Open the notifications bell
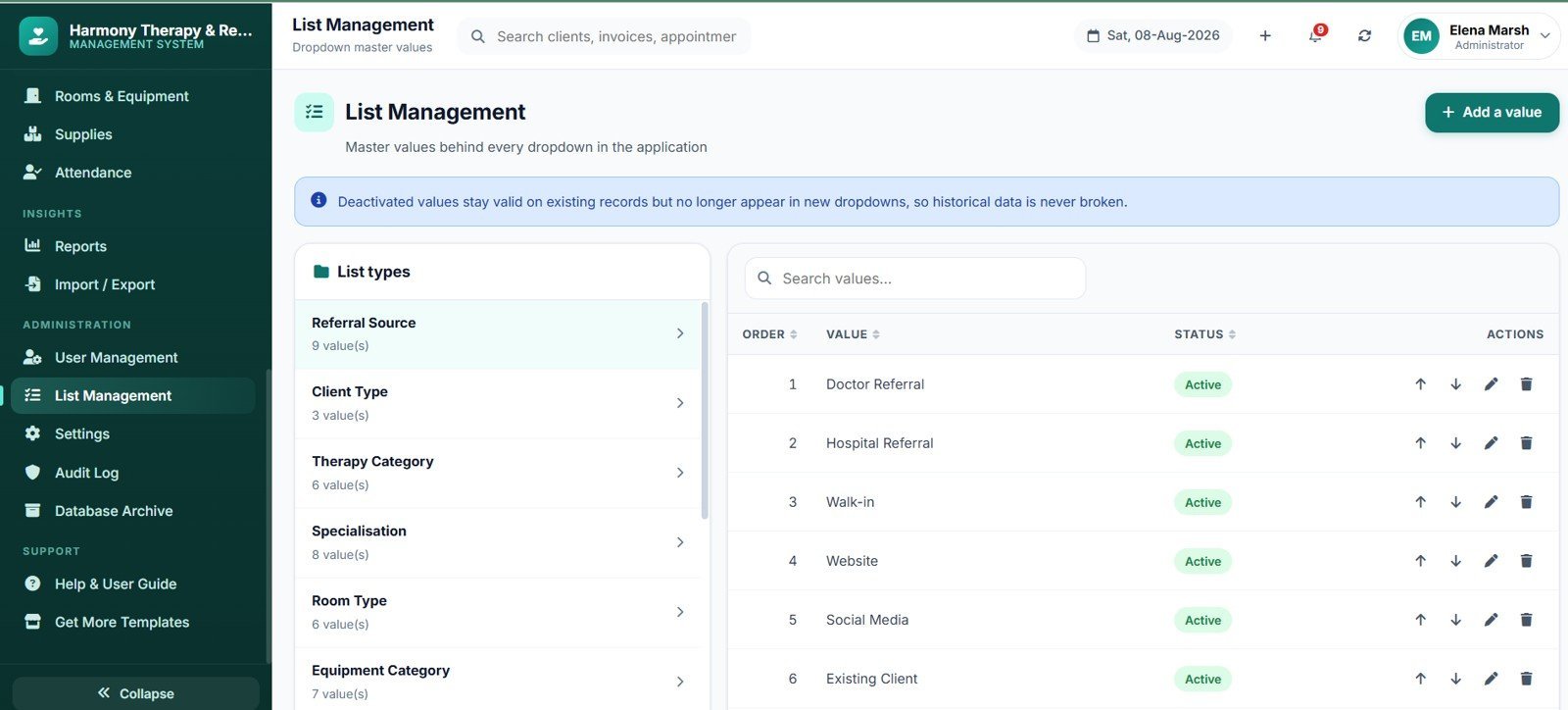The image size is (1568, 710). point(1315,35)
